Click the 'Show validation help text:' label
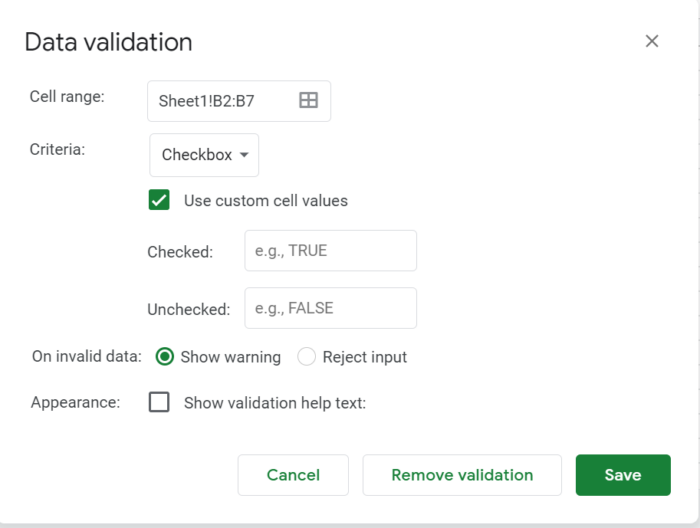Image resolution: width=700 pixels, height=528 pixels. click(275, 403)
